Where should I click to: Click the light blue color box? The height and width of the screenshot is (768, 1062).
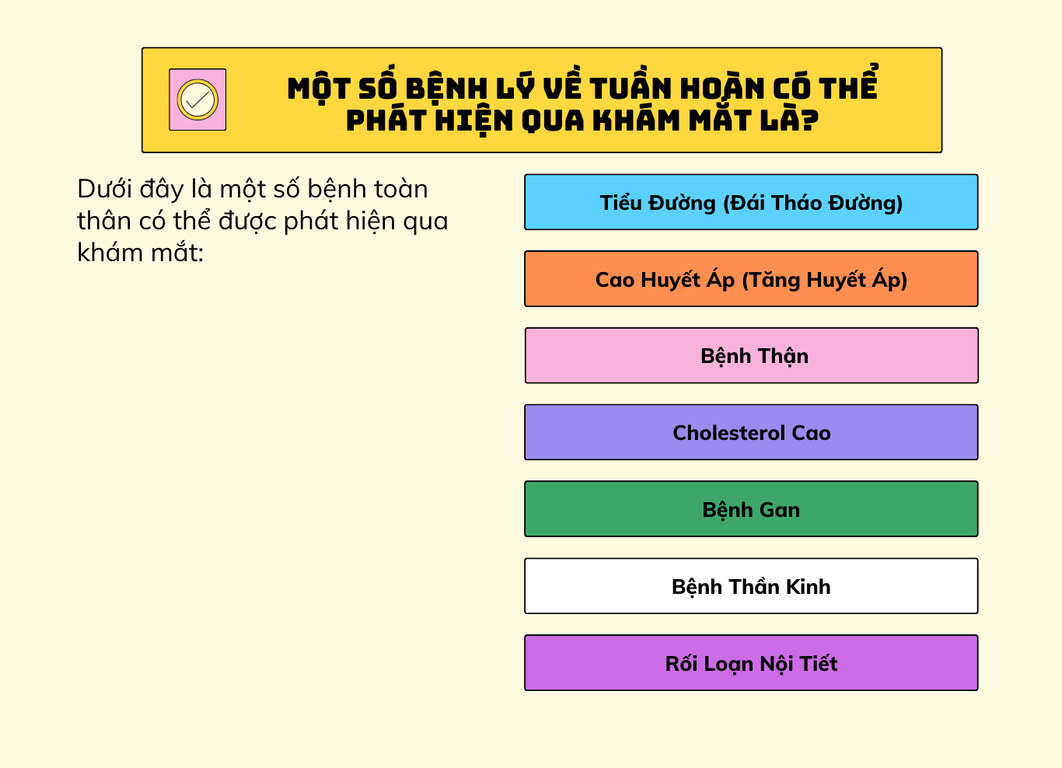pyautogui.click(x=751, y=202)
